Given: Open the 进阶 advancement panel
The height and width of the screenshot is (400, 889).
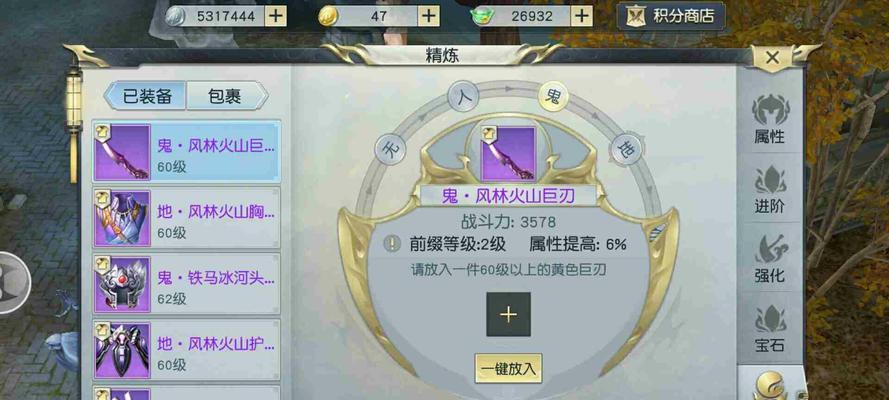Looking at the screenshot, I should [x=769, y=189].
